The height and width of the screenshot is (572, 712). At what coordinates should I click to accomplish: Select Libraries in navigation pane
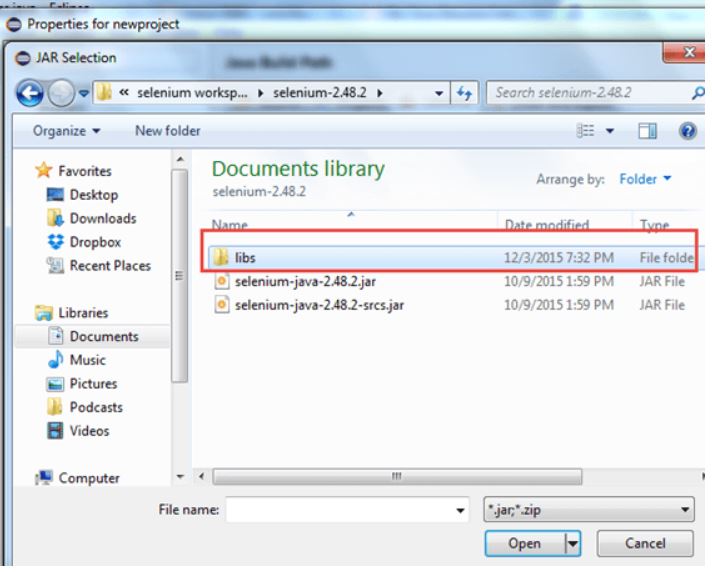[x=83, y=313]
